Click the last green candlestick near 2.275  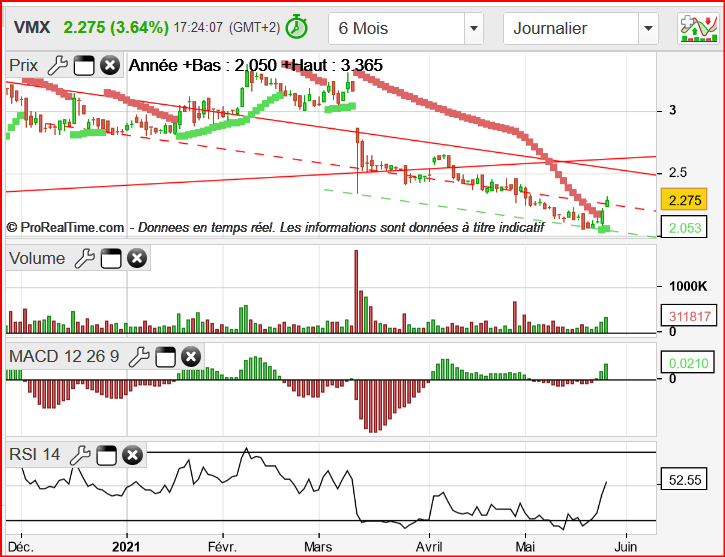[607, 202]
